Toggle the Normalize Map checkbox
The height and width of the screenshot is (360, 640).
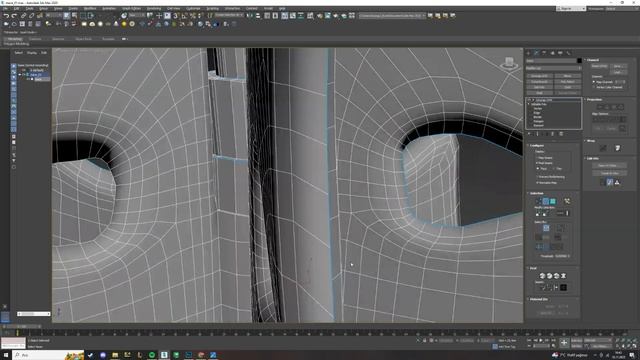point(547,182)
